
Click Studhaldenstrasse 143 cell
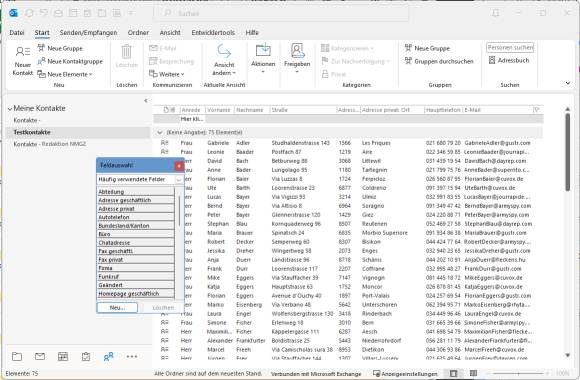pyautogui.click(x=300, y=143)
